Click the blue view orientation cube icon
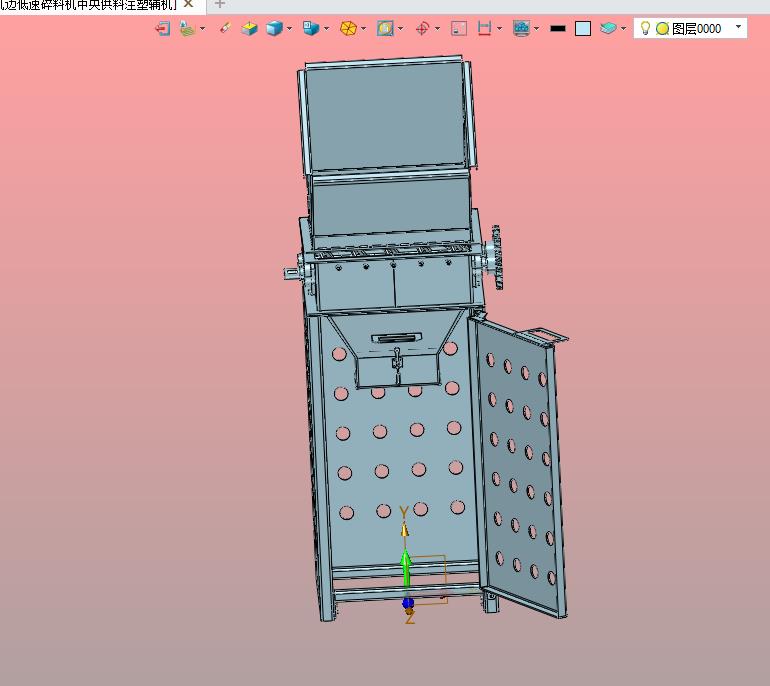Viewport: 770px width, 686px height. pyautogui.click(x=311, y=28)
